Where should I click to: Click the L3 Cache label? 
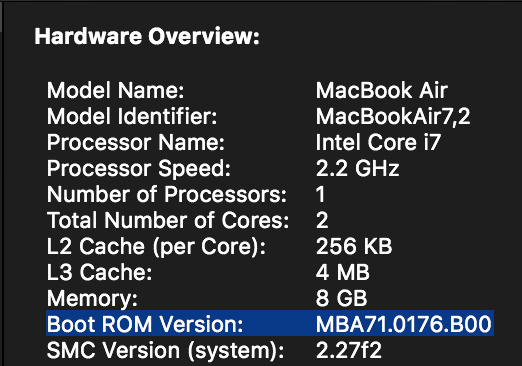pos(100,272)
